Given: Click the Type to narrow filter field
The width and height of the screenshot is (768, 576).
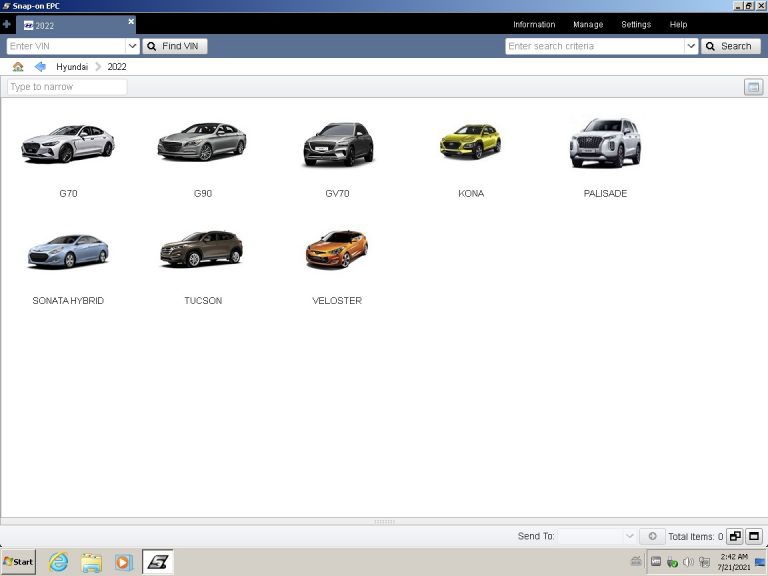Looking at the screenshot, I should pyautogui.click(x=67, y=87).
